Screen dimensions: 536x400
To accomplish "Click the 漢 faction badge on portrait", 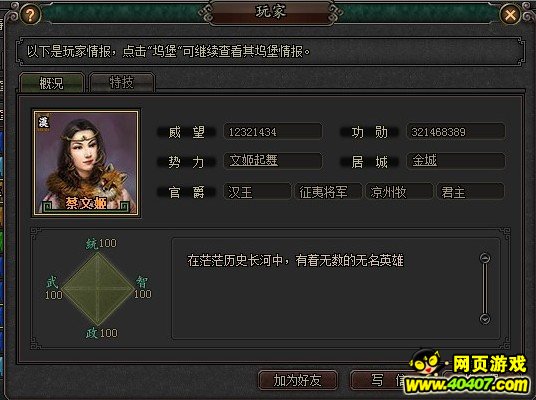I will tap(43, 122).
